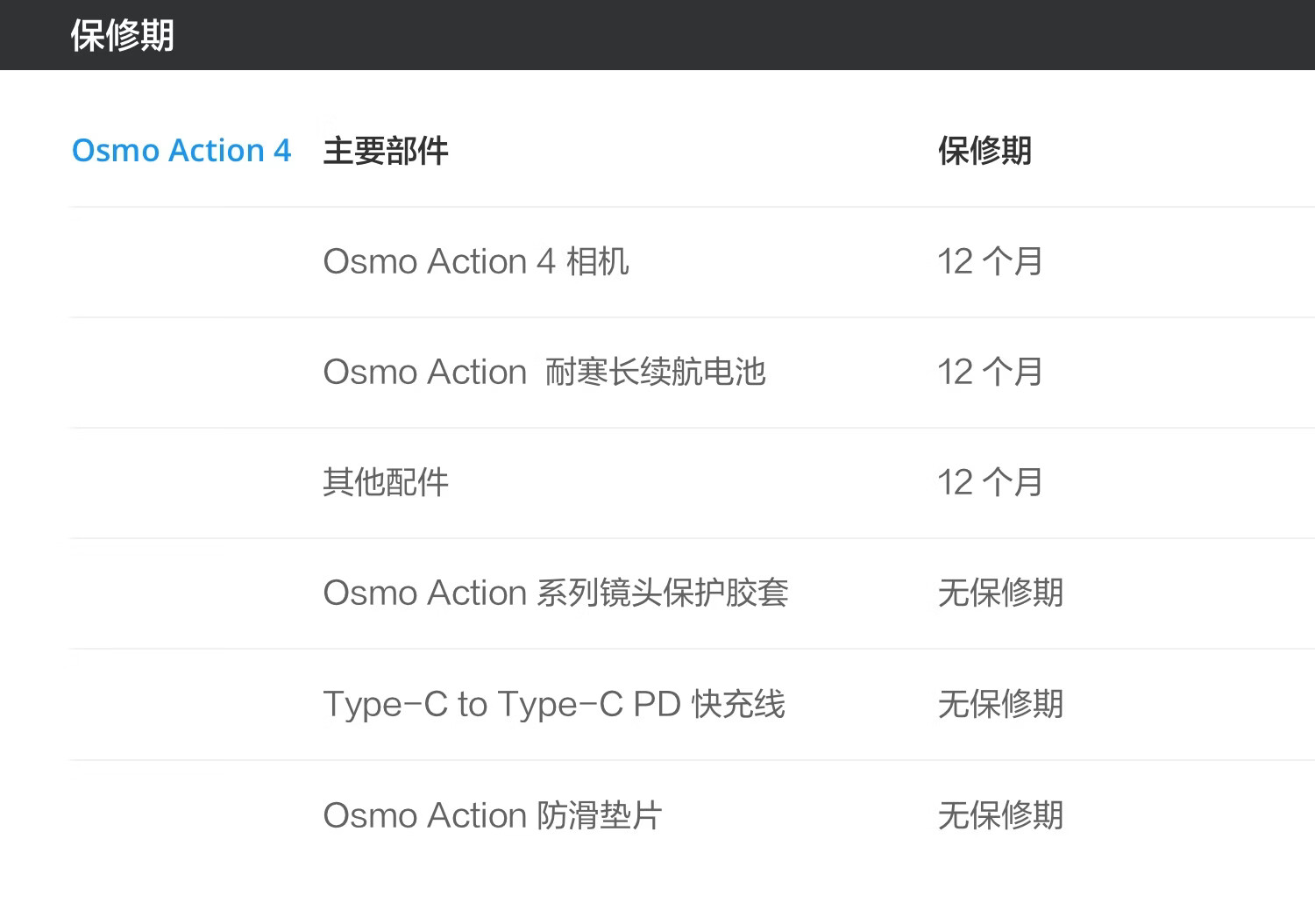Click 12 个月 for 耐寒长续航电池

tap(990, 372)
